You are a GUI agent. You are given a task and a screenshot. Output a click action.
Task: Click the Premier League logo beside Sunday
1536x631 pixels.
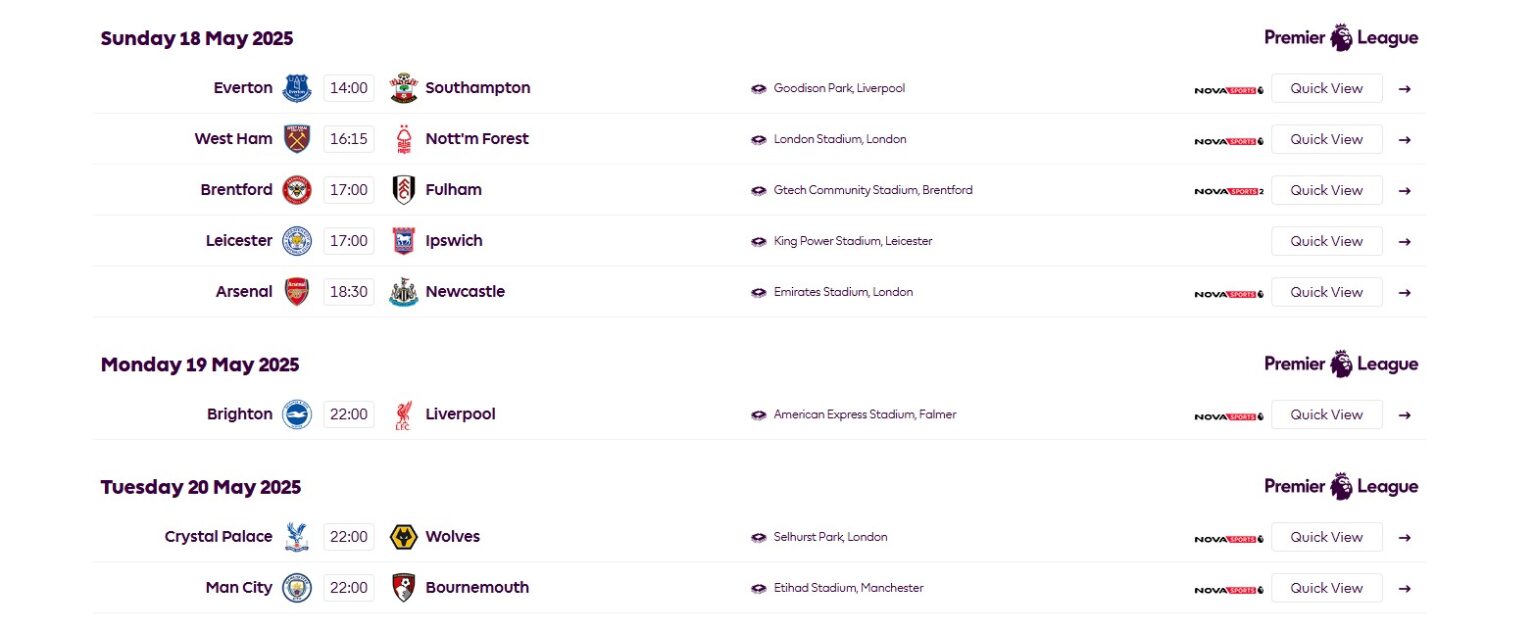pos(1341,38)
